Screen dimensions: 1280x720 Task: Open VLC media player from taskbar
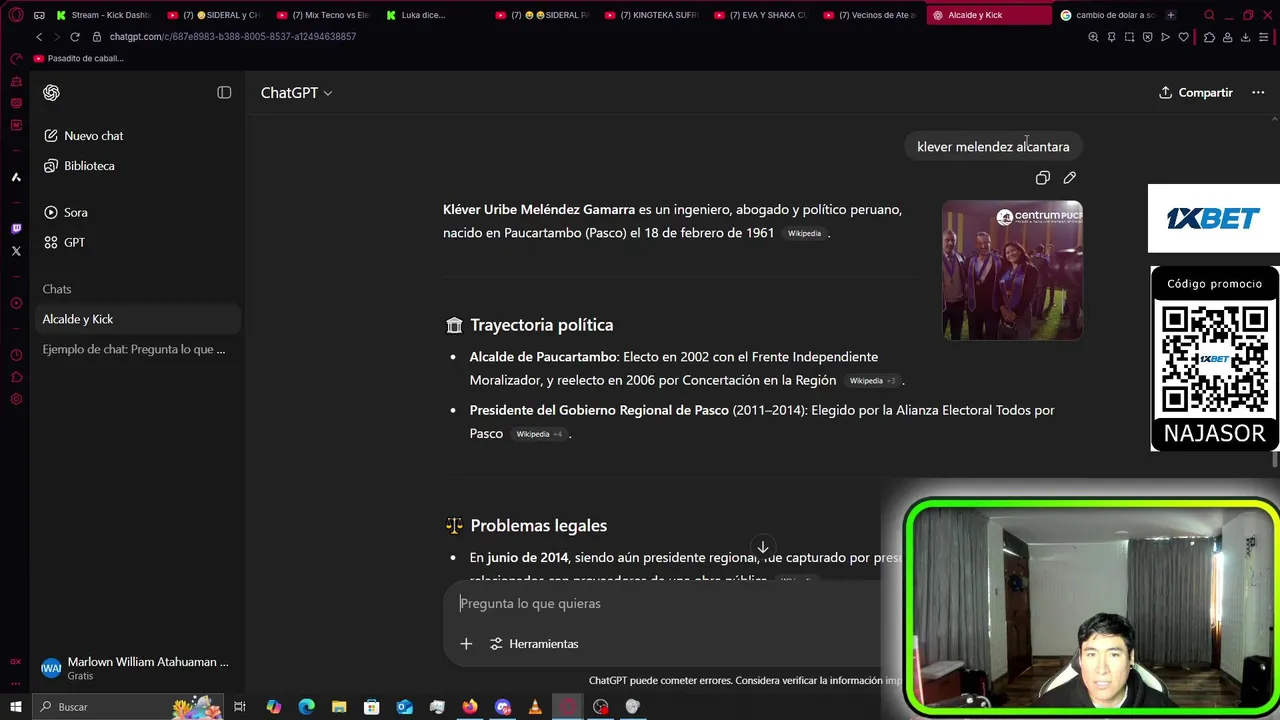[x=535, y=707]
